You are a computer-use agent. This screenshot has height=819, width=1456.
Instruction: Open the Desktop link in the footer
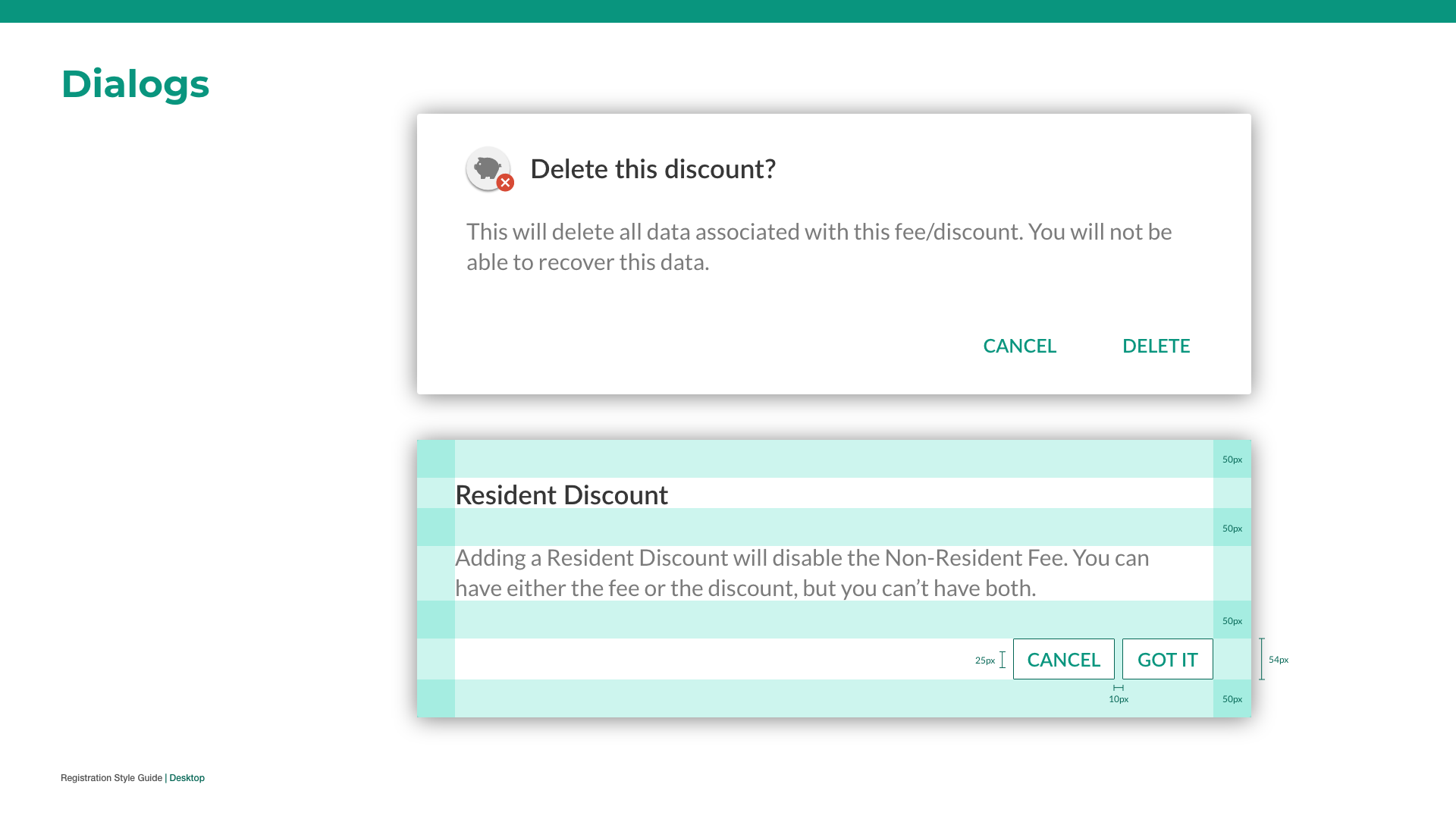tap(187, 778)
